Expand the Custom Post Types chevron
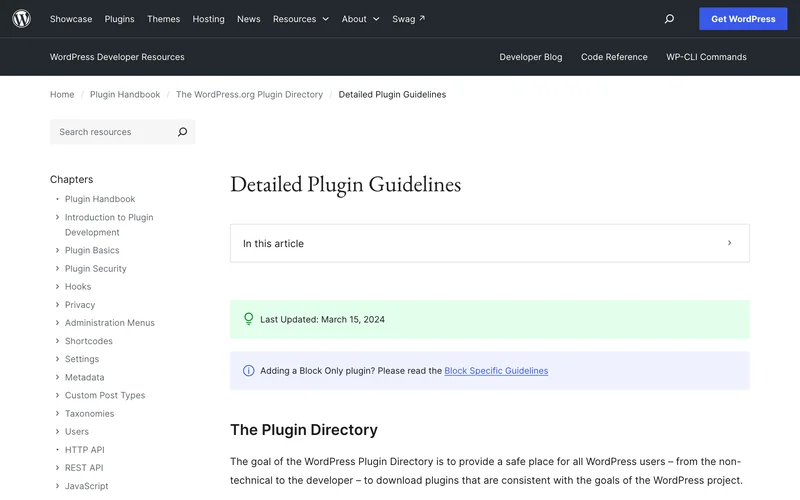 [57, 395]
